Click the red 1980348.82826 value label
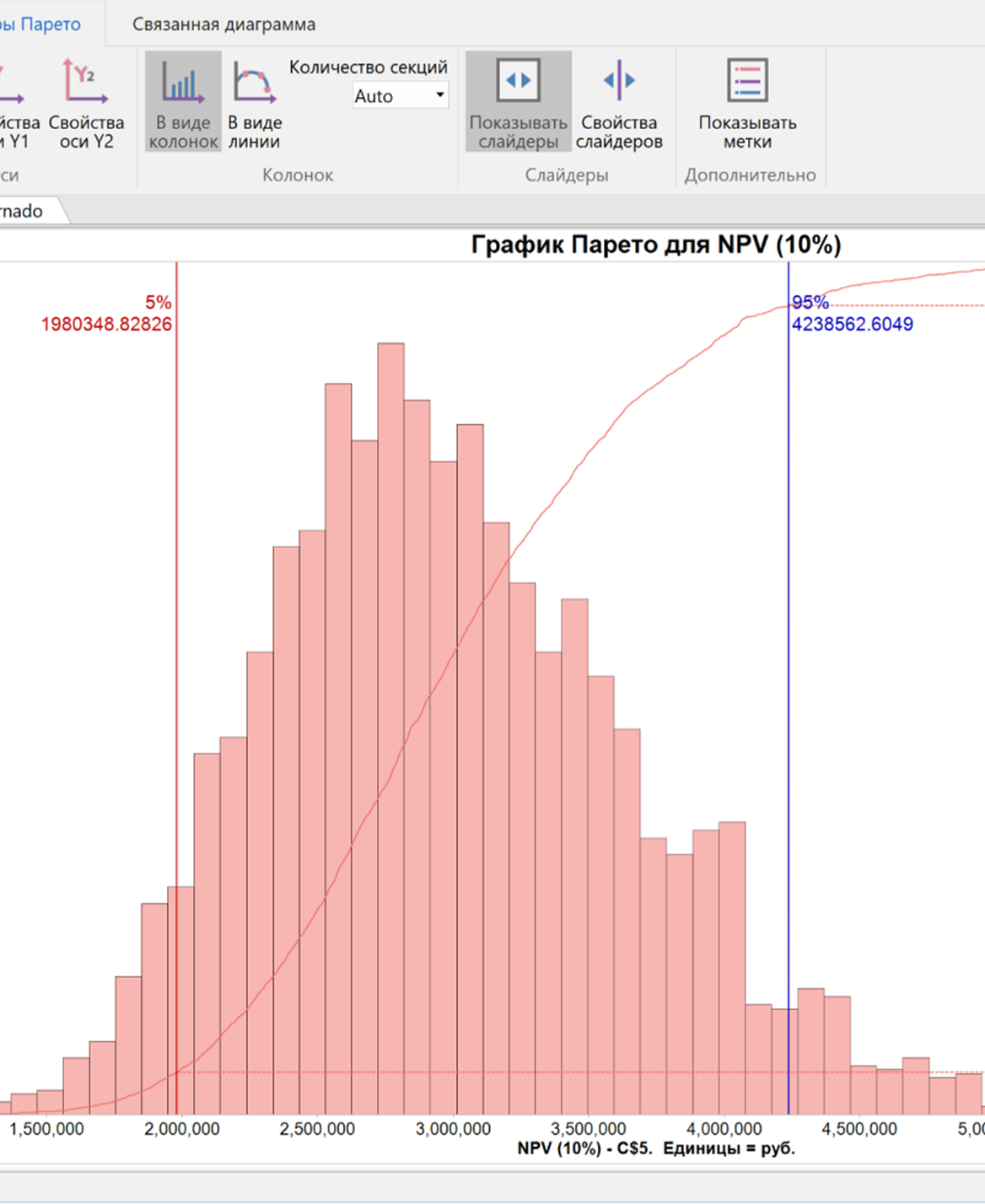The width and height of the screenshot is (985, 1204). [x=106, y=325]
